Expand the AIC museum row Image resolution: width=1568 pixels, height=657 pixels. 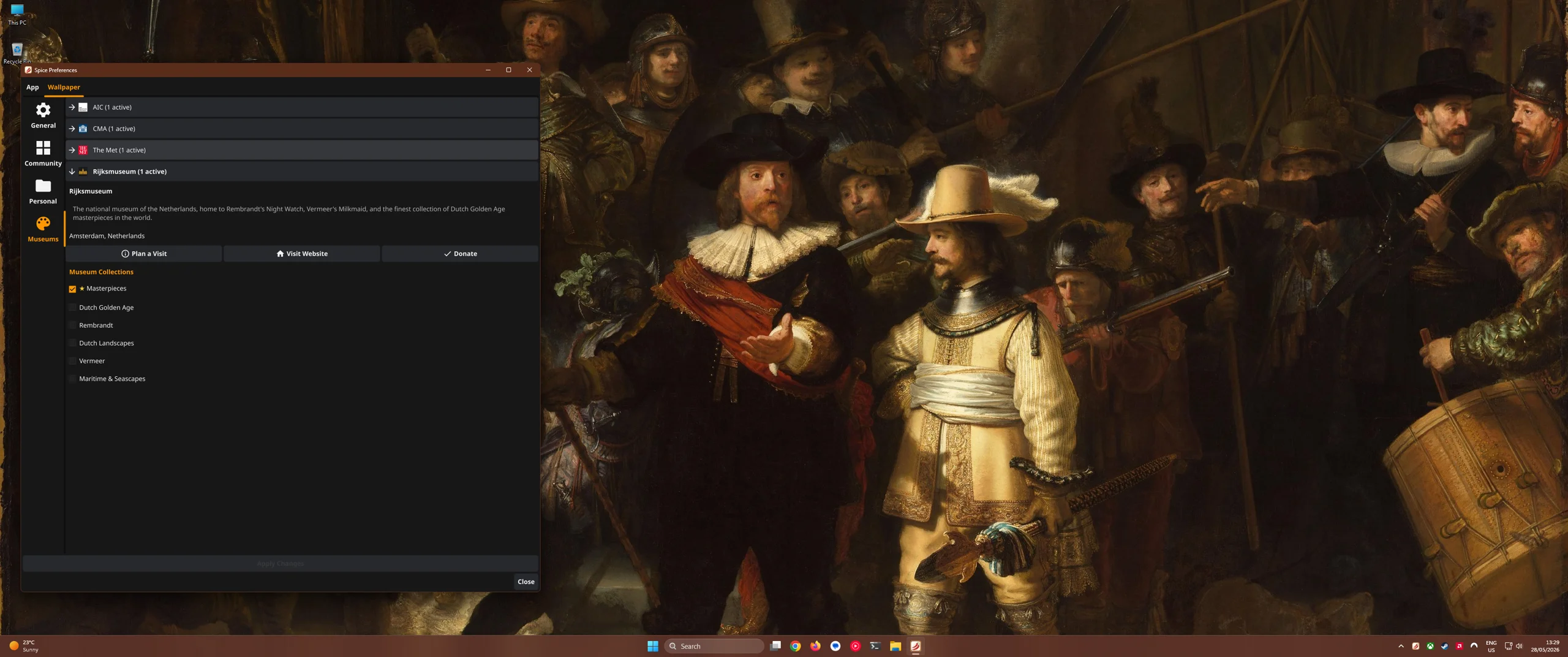(x=301, y=107)
